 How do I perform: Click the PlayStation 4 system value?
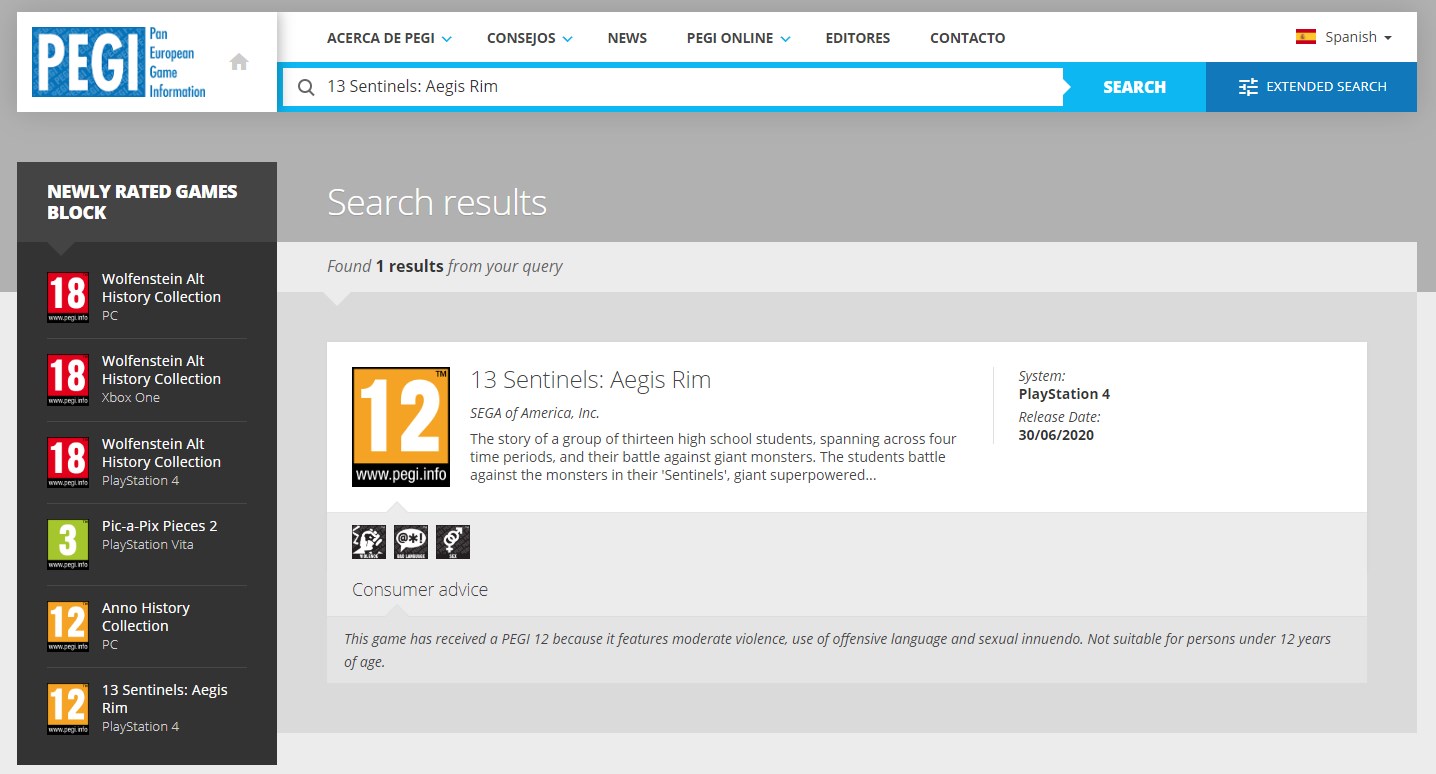pos(1064,394)
